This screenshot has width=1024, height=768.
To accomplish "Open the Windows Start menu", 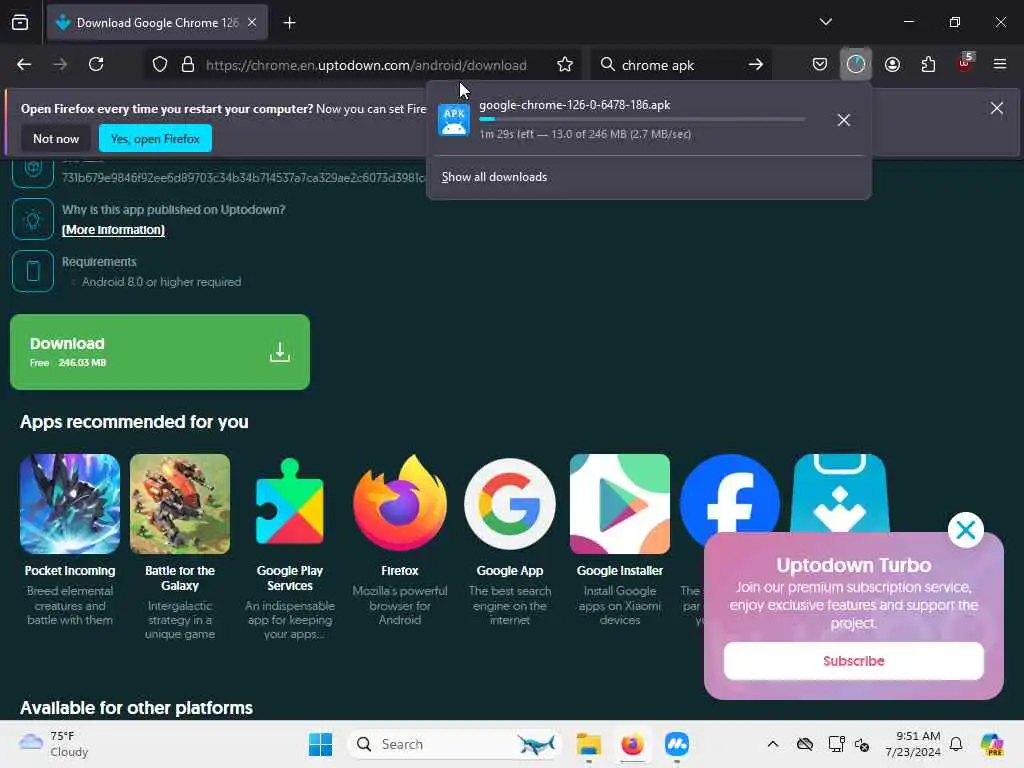I will (x=320, y=744).
